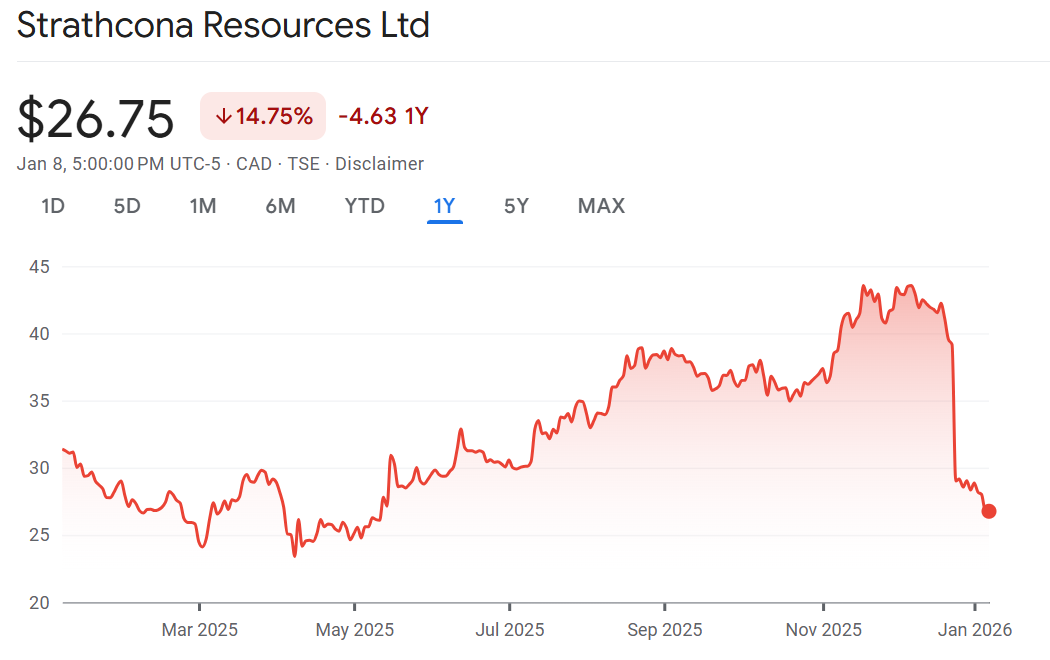The height and width of the screenshot is (660, 1050).
Task: Open the 6M chart view
Action: tap(280, 206)
